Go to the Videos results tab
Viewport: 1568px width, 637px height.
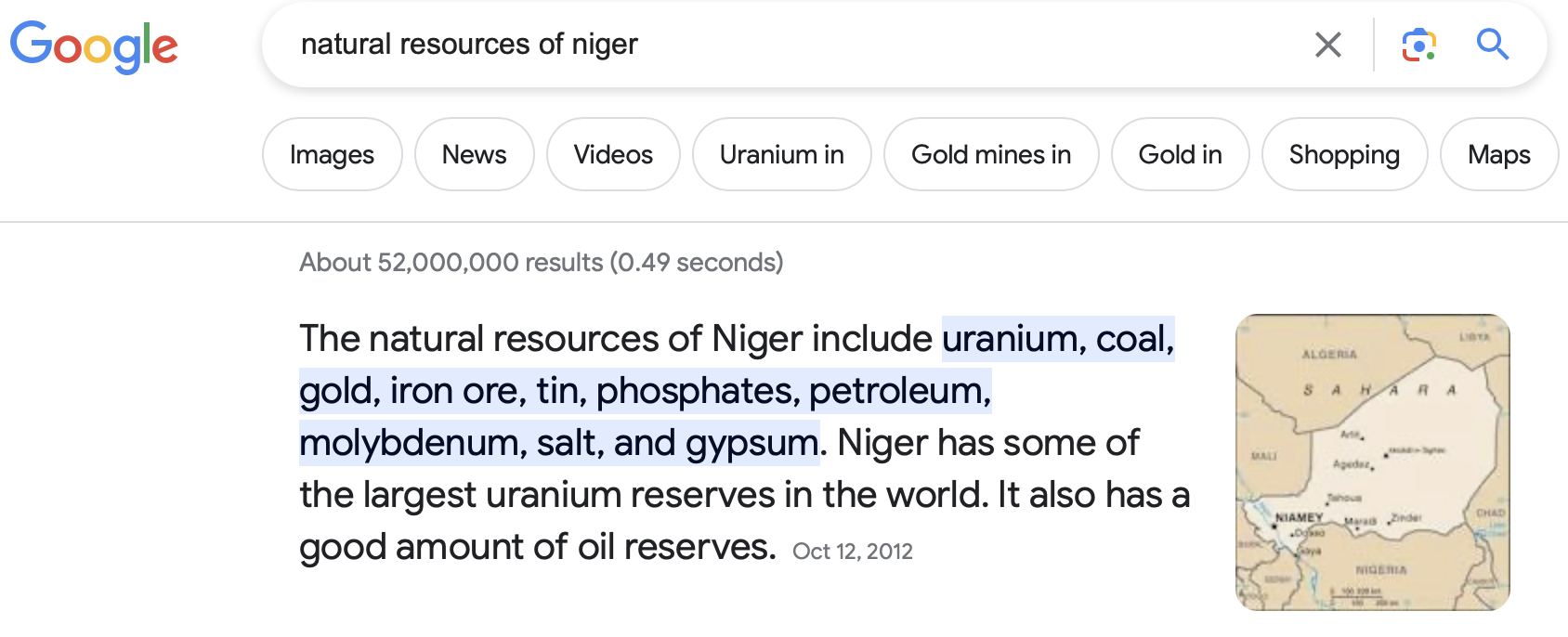pyautogui.click(x=613, y=154)
